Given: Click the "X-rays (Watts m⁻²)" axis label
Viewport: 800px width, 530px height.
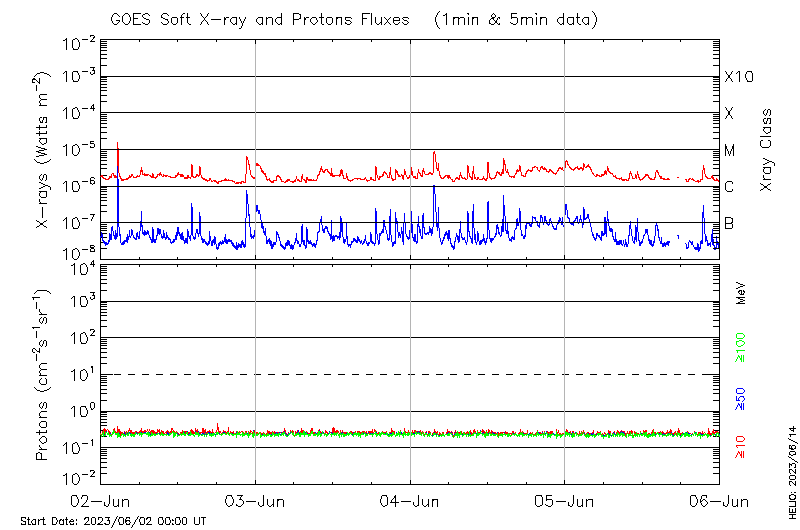Looking at the screenshot, I should (44, 150).
